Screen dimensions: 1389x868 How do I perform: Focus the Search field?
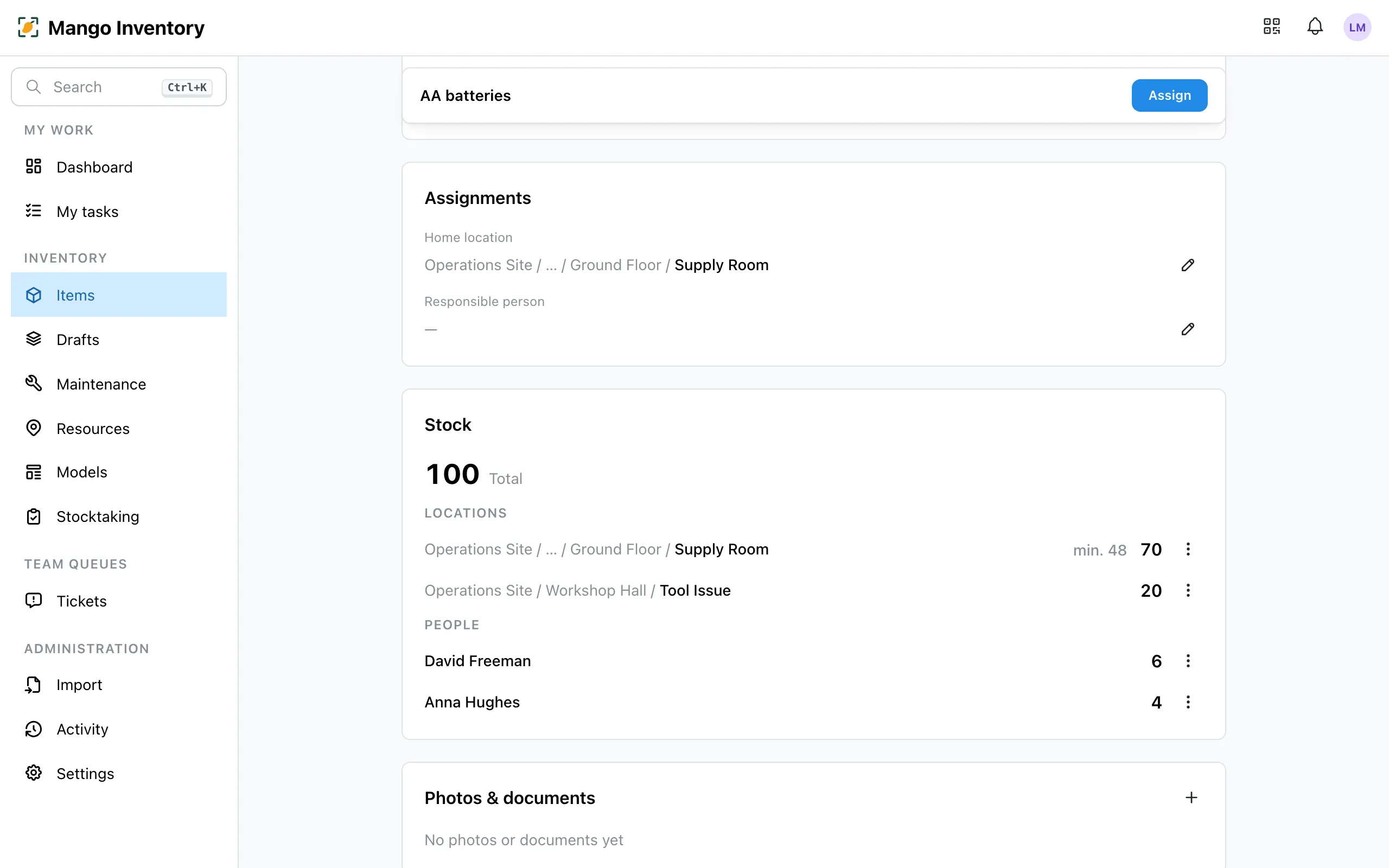119,87
